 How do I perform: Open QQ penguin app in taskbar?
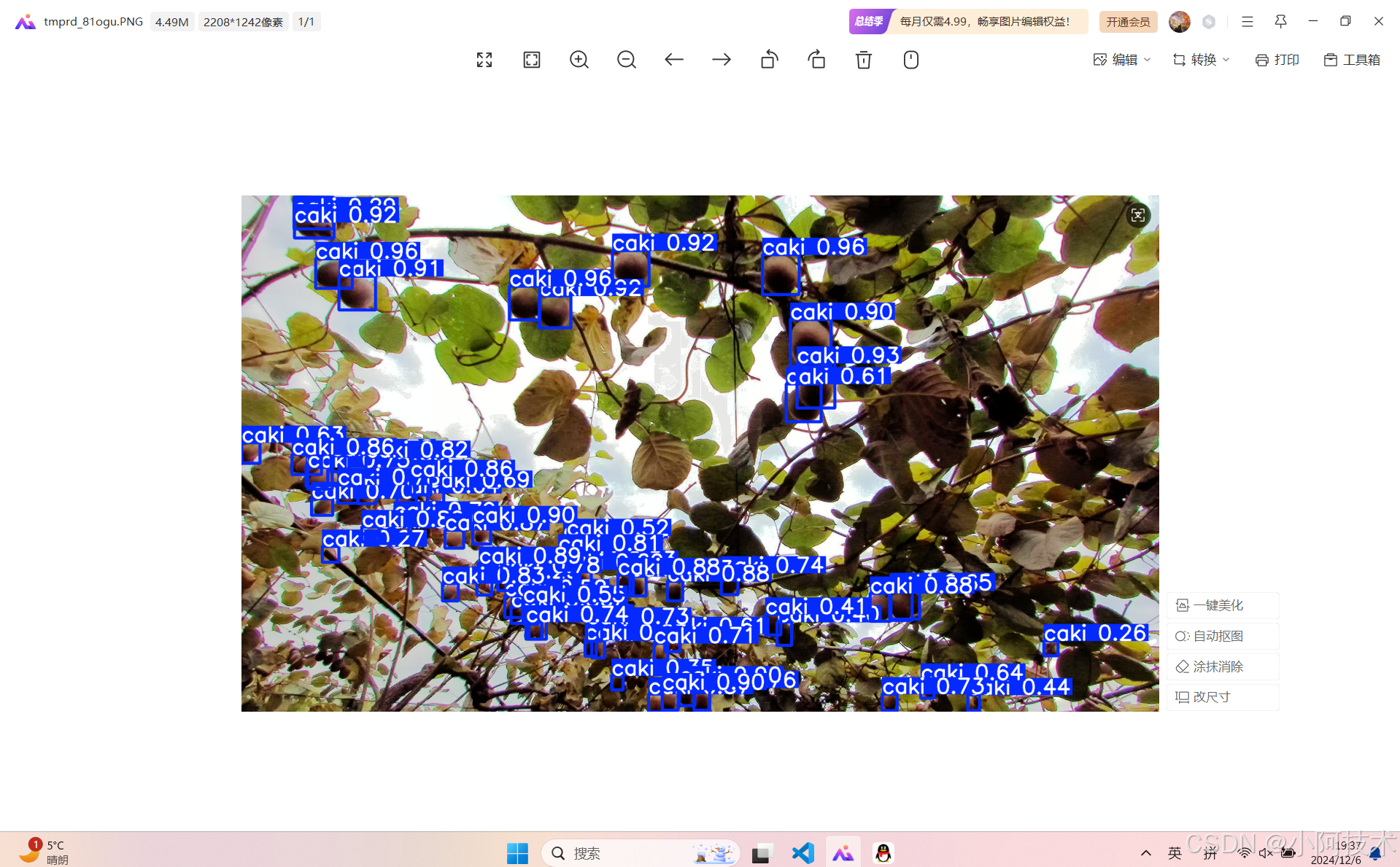883,853
